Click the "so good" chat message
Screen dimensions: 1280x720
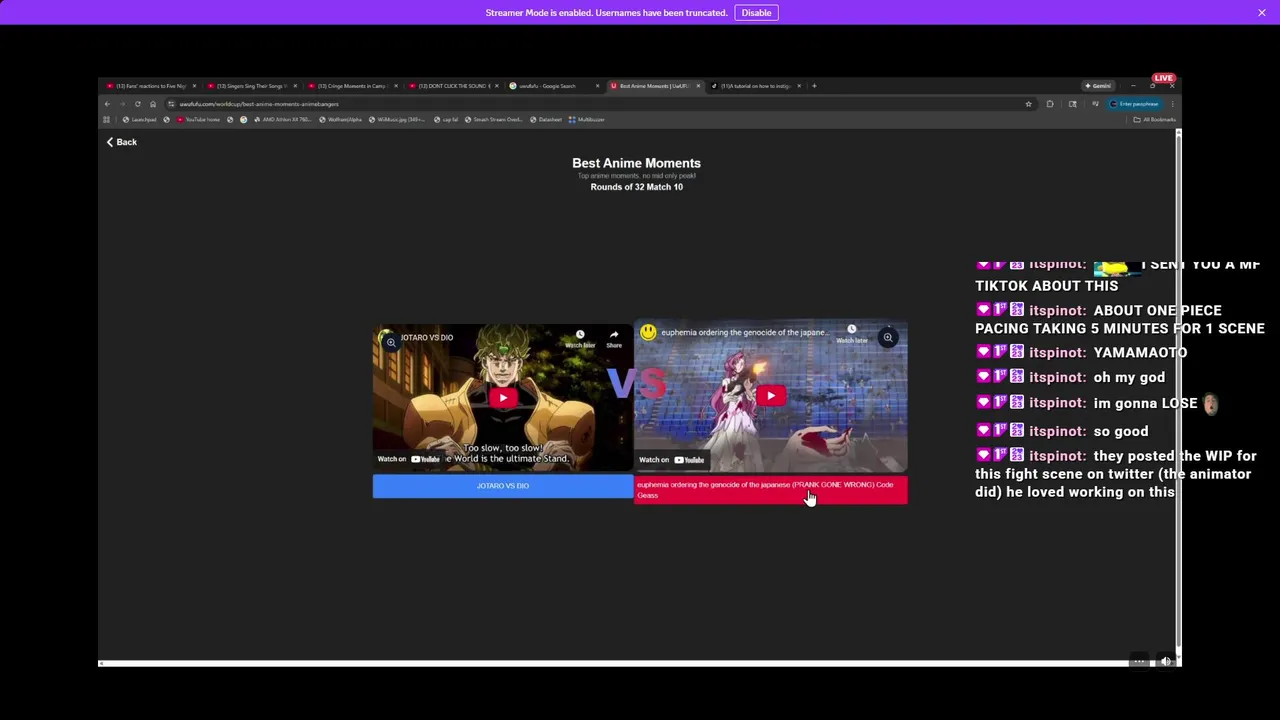click(1121, 432)
